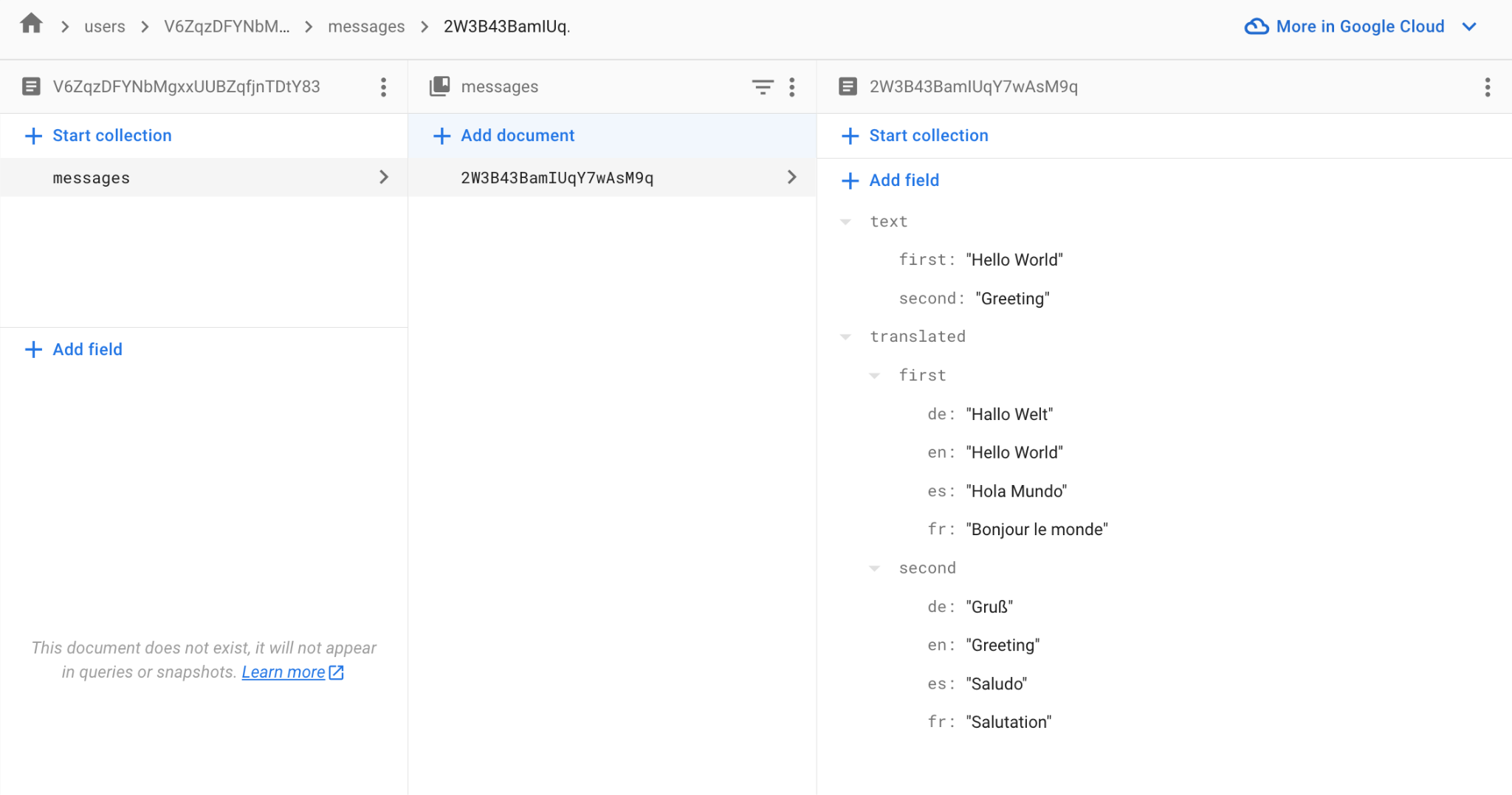Click the V6ZqzDFYNbMgxxUUBZqfjnTDtY83 panel title
Screen dimensions: 1512x795
[187, 86]
